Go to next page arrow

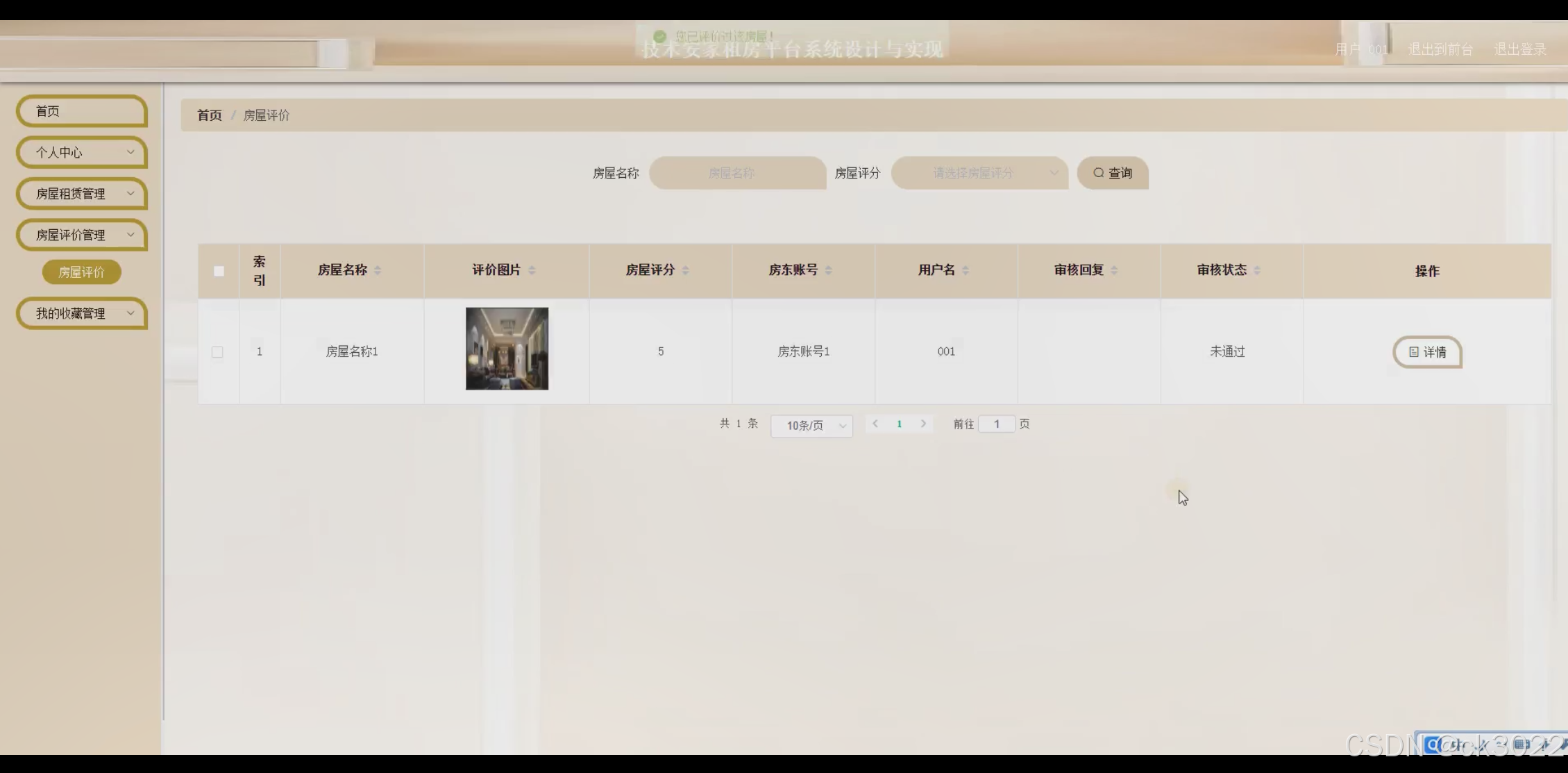click(923, 424)
